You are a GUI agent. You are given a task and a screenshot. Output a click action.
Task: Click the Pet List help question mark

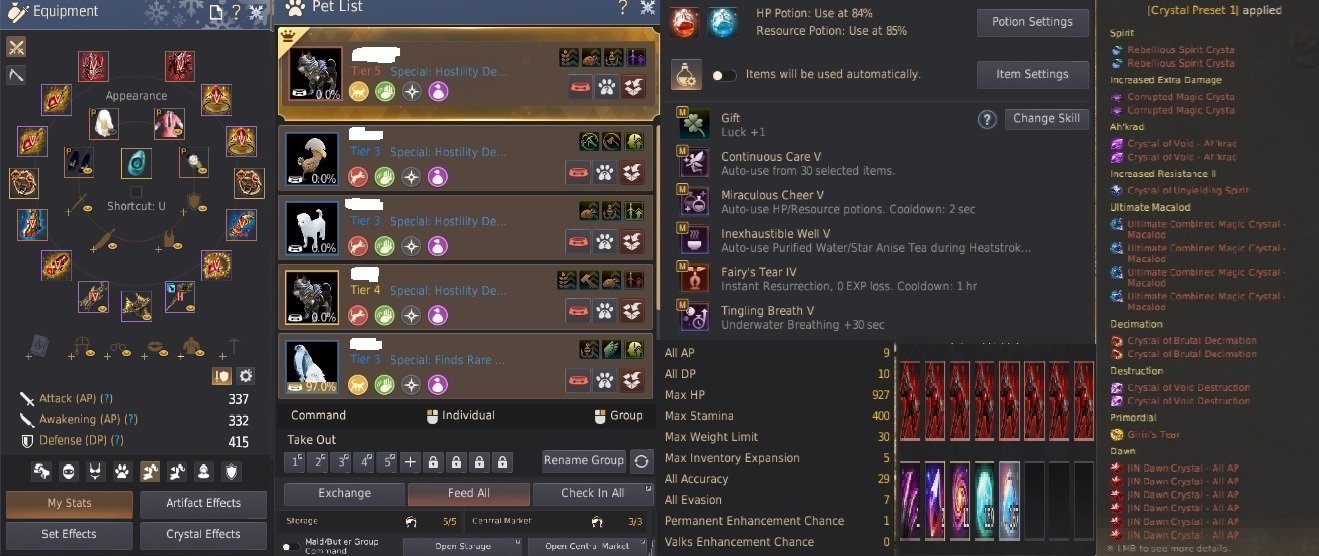623,8
